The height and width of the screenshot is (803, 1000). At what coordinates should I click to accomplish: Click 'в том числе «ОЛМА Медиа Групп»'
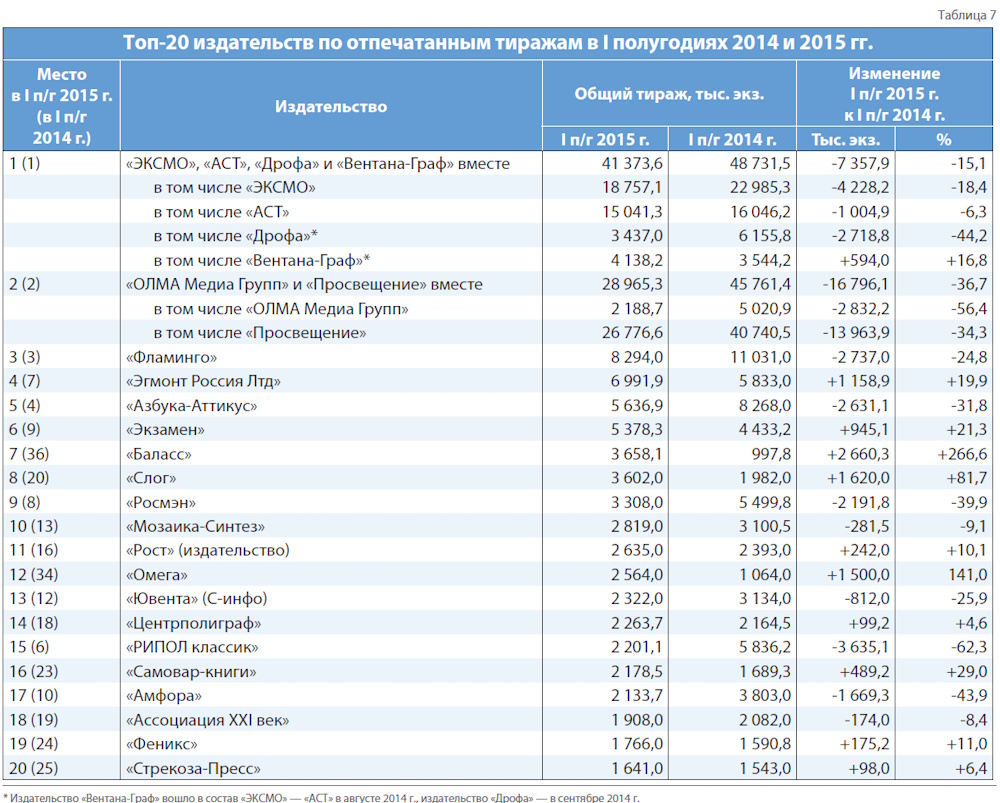[x=281, y=309]
